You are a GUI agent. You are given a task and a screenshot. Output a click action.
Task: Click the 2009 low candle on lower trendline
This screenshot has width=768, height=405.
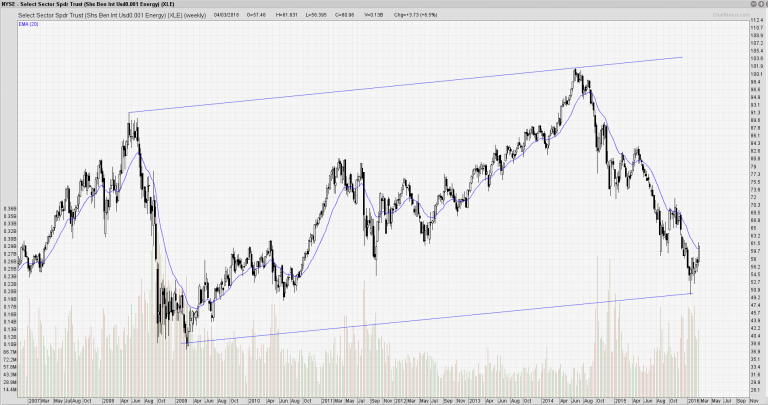pyautogui.click(x=187, y=342)
